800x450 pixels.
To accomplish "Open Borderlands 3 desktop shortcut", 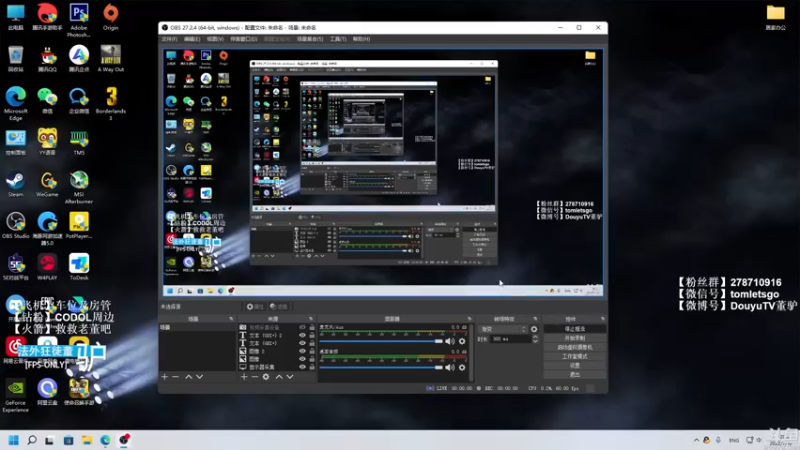I will pyautogui.click(x=111, y=104).
